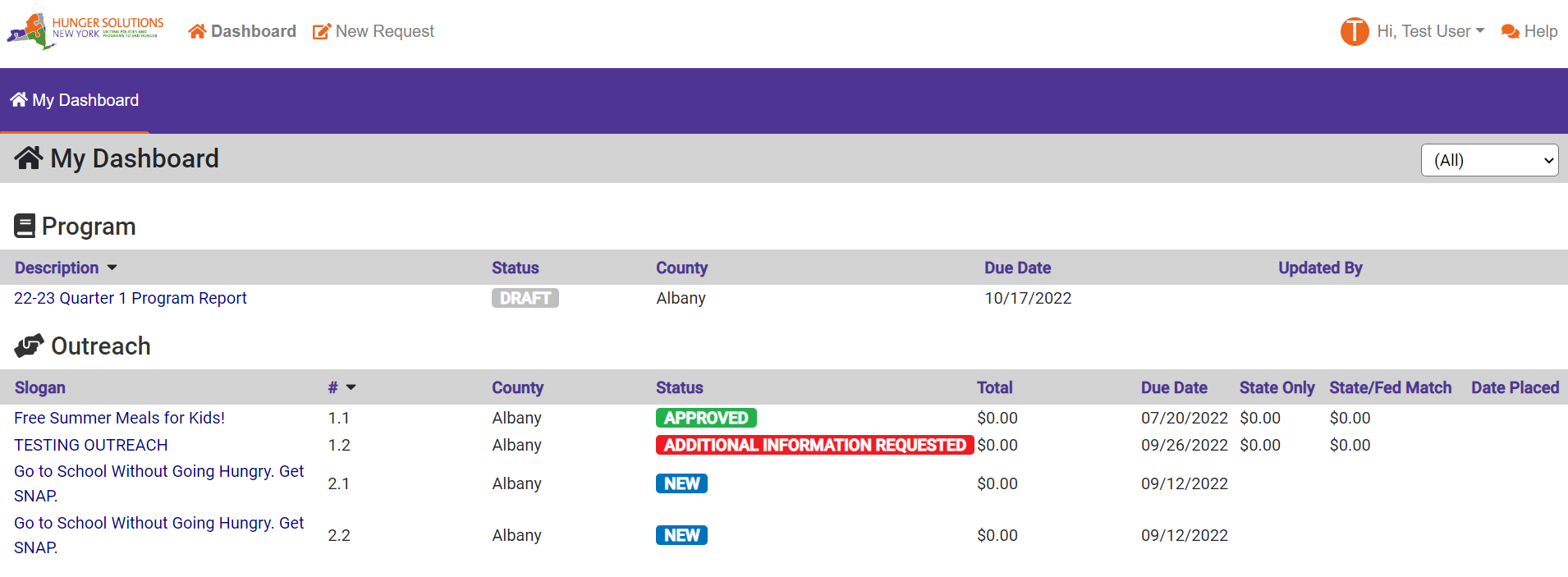Open the (All) filter dropdown

(x=1489, y=160)
